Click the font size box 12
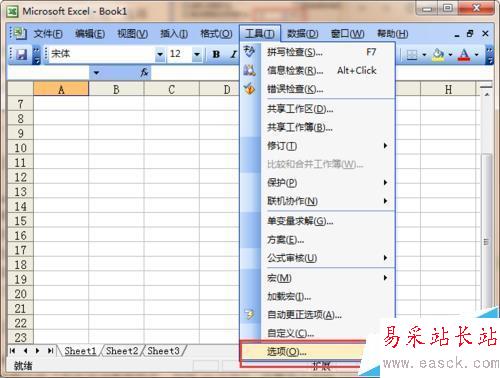Image resolution: width=500 pixels, height=378 pixels. point(180,54)
